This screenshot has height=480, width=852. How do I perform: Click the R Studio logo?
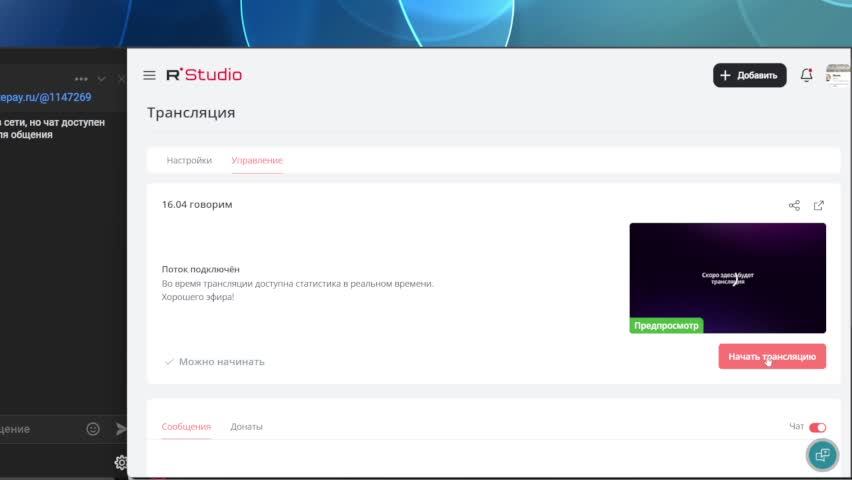click(x=204, y=75)
